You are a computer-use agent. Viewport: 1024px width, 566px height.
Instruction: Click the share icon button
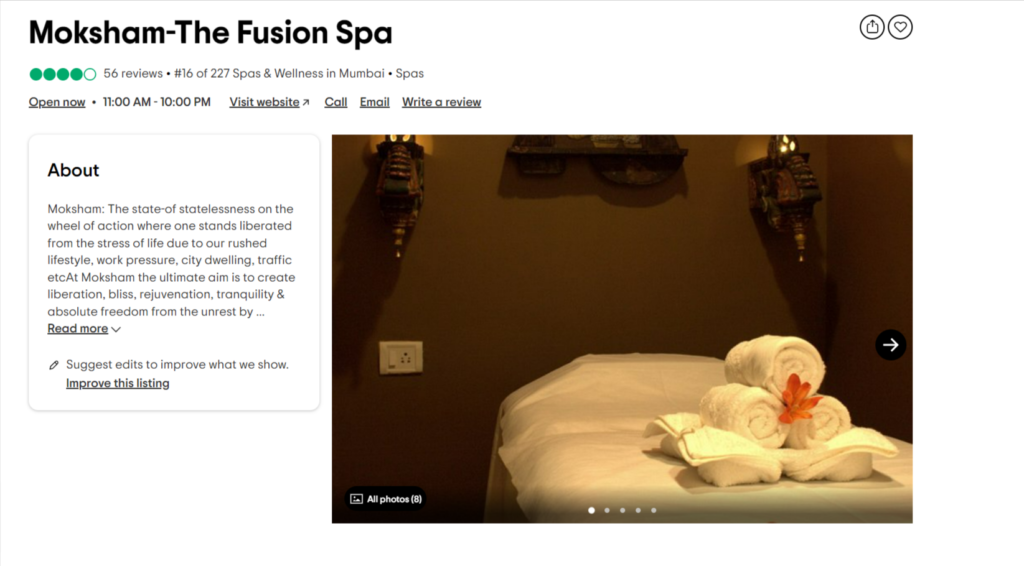(x=872, y=27)
